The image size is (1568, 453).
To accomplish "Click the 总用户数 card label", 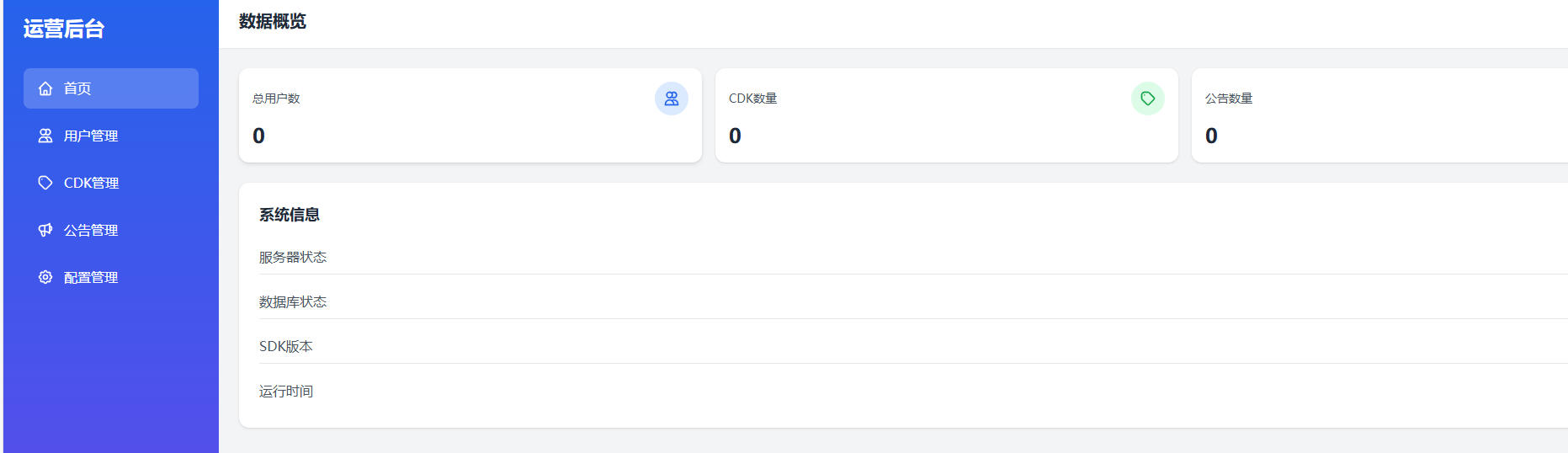I will click(276, 99).
